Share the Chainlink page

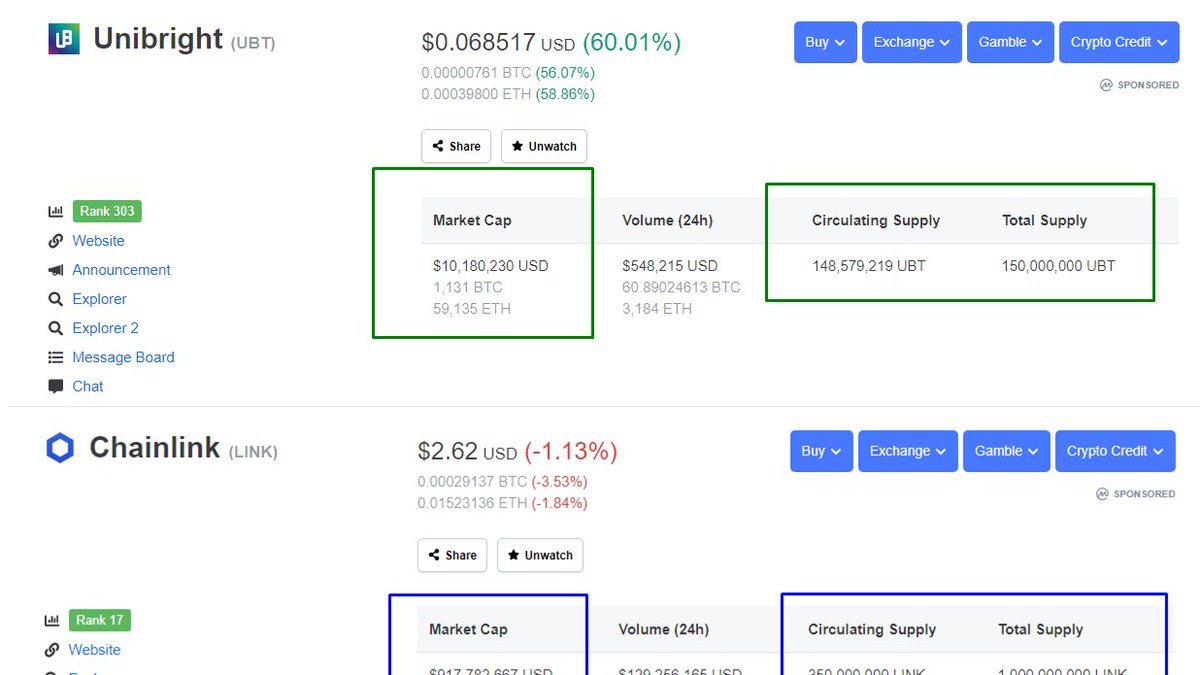[x=452, y=555]
